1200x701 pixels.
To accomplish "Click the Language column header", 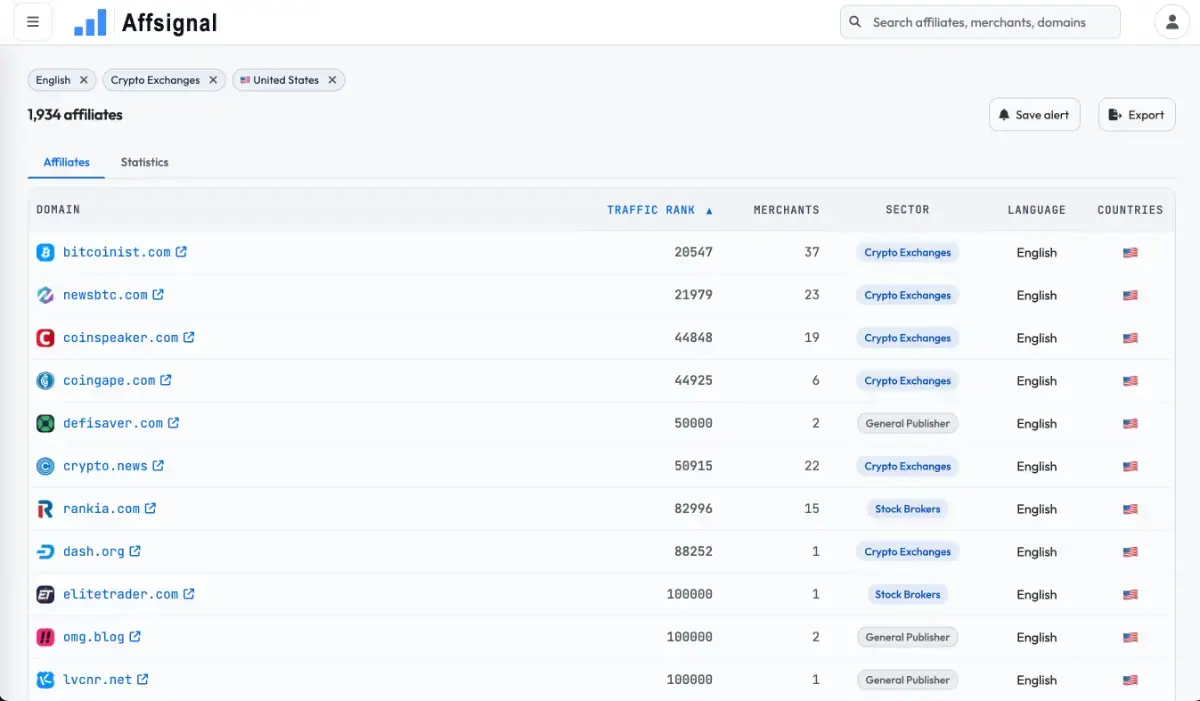I will 1036,210.
